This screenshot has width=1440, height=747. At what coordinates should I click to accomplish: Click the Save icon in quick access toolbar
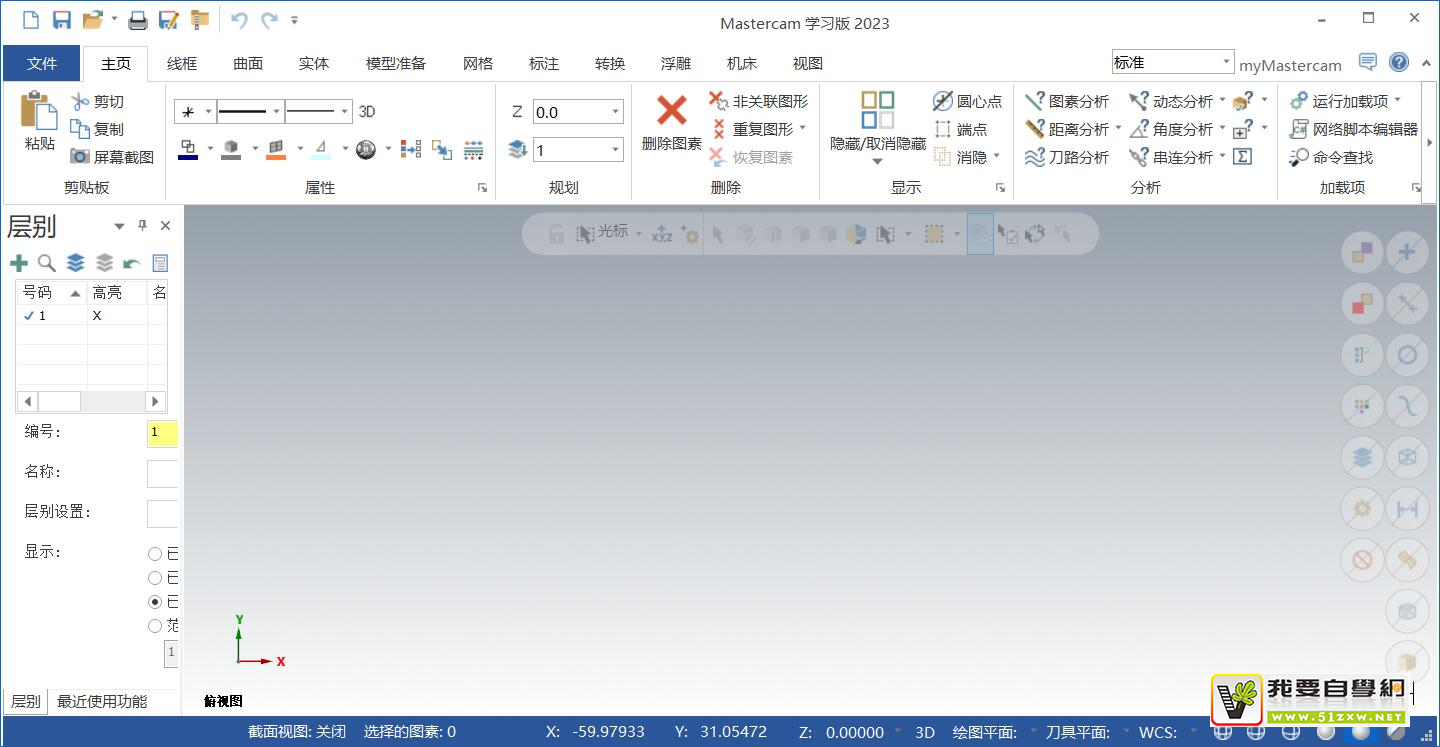pos(61,20)
